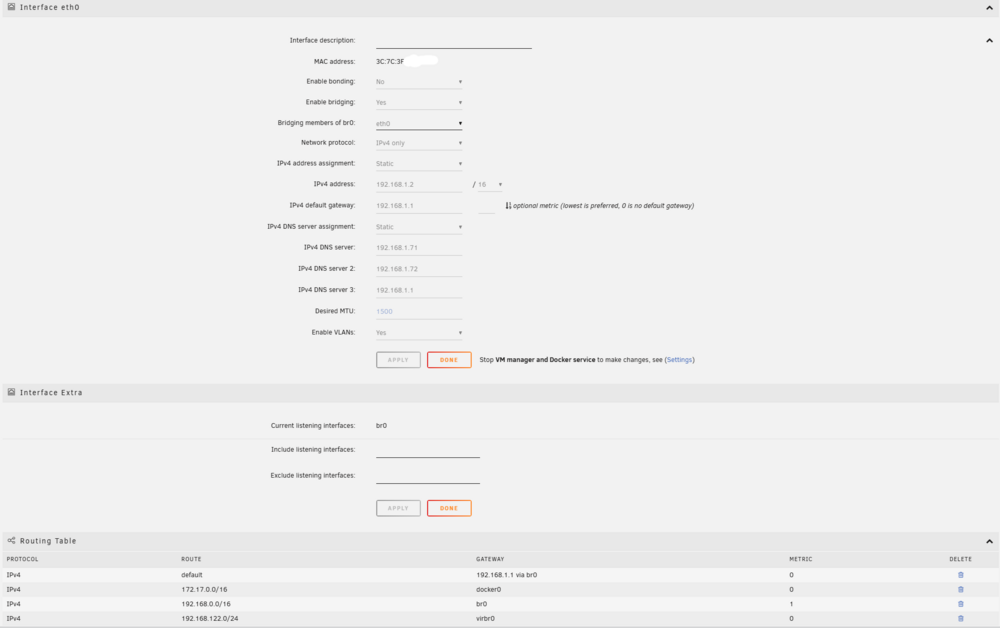Click the Routing Table section header icon
This screenshot has width=1000, height=628.
[11, 541]
